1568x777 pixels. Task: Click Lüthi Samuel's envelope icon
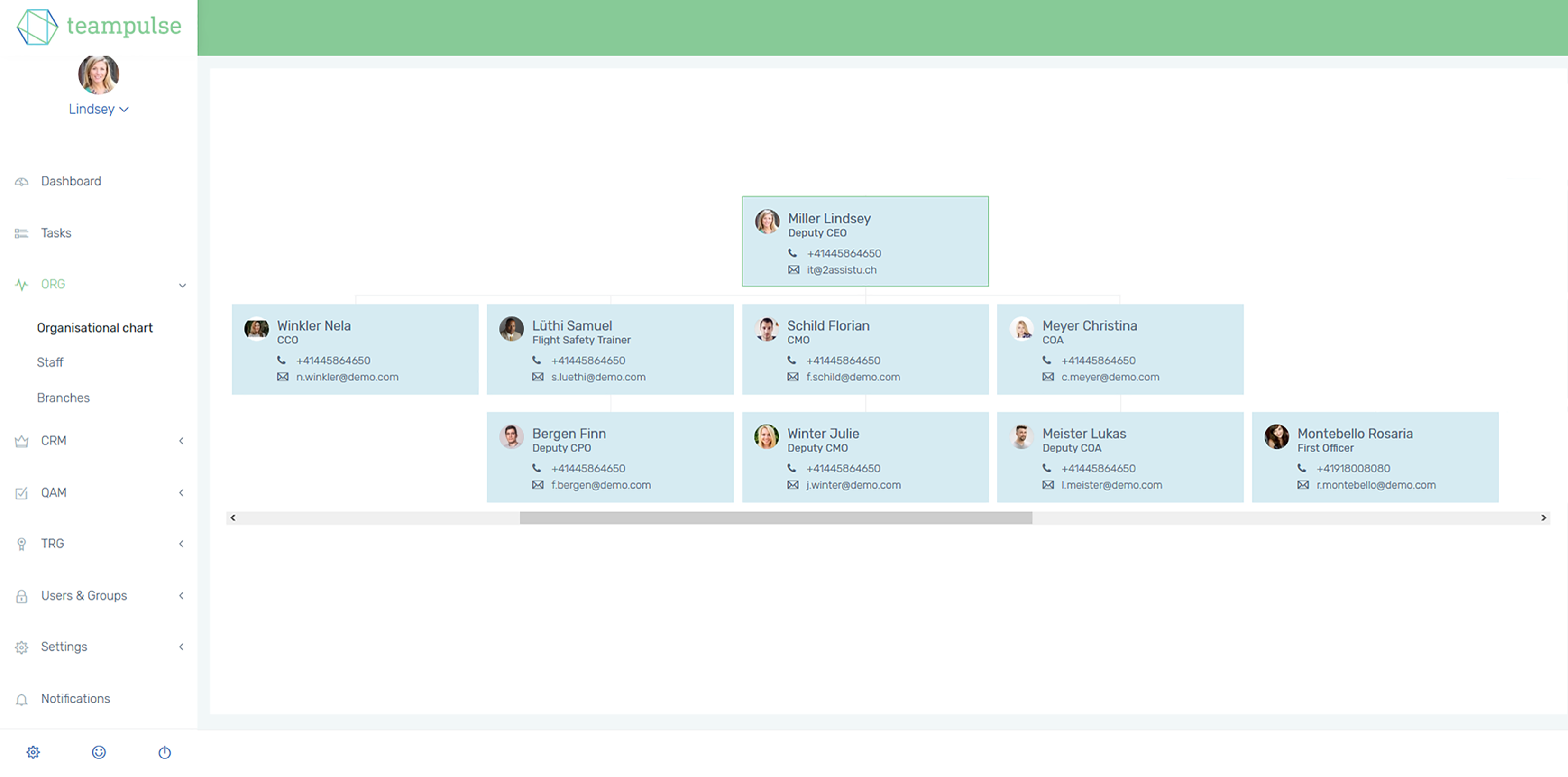click(538, 377)
